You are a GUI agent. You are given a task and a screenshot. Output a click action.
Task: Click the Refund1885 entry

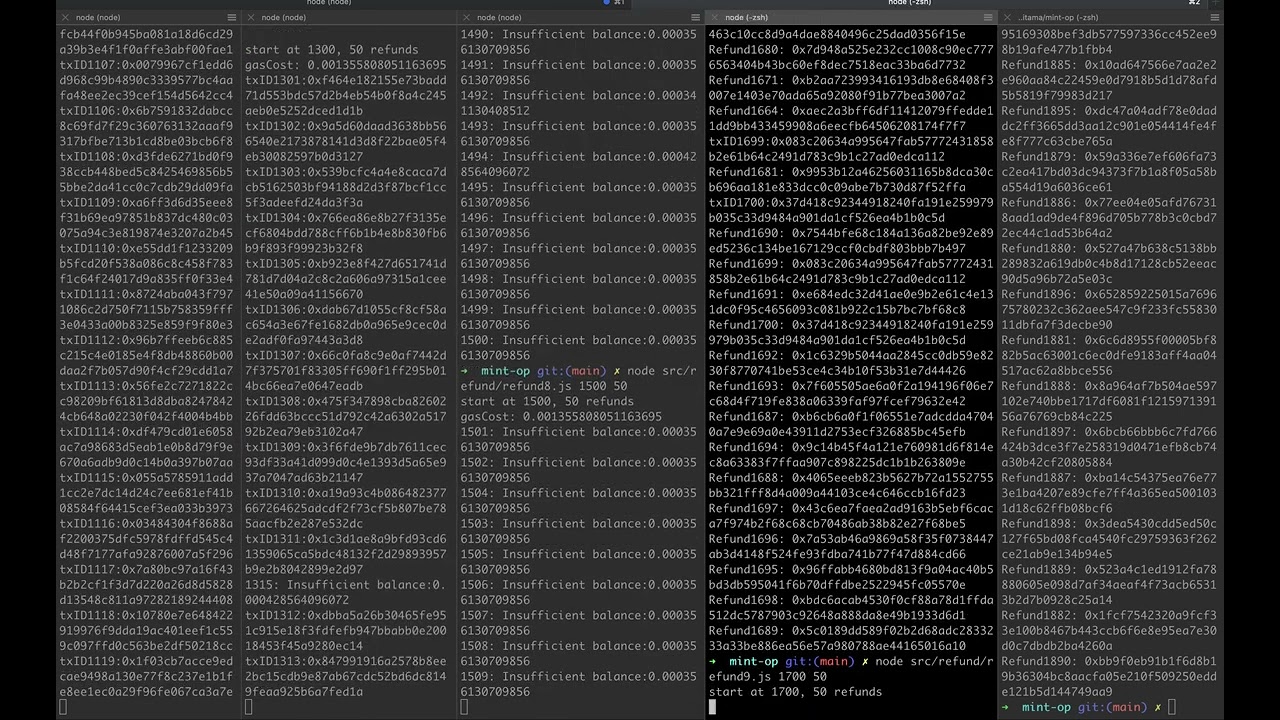point(1109,80)
